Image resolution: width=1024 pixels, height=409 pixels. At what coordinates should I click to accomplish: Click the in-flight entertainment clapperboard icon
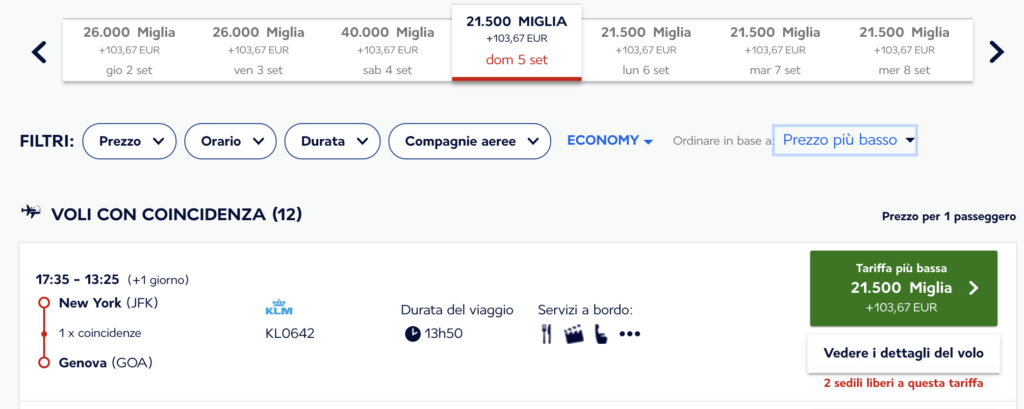(x=573, y=335)
